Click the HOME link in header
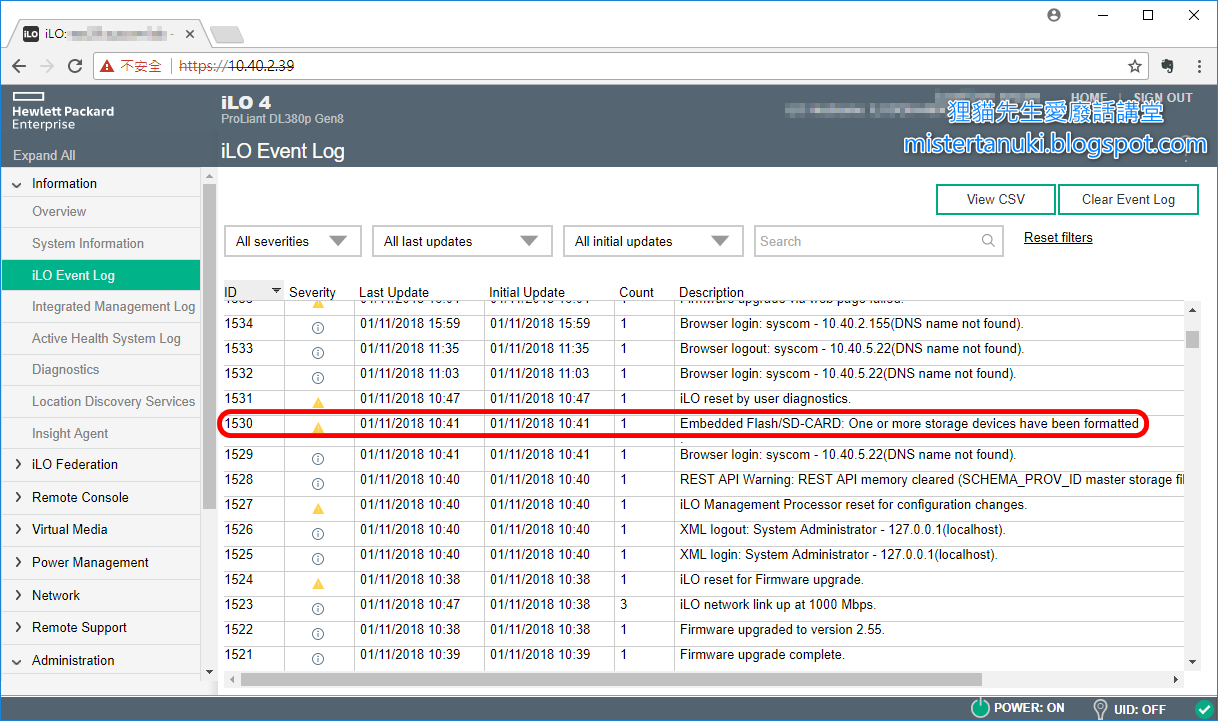The height and width of the screenshot is (721, 1218). [x=1089, y=98]
